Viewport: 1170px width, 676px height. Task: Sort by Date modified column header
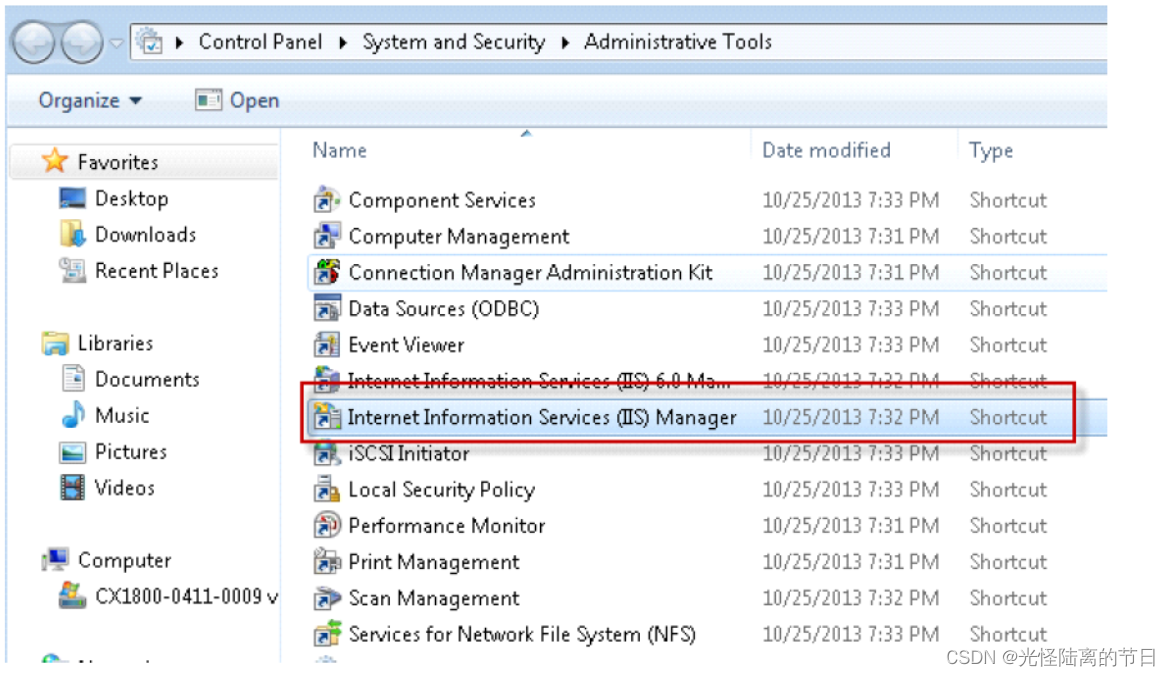pyautogui.click(x=826, y=150)
